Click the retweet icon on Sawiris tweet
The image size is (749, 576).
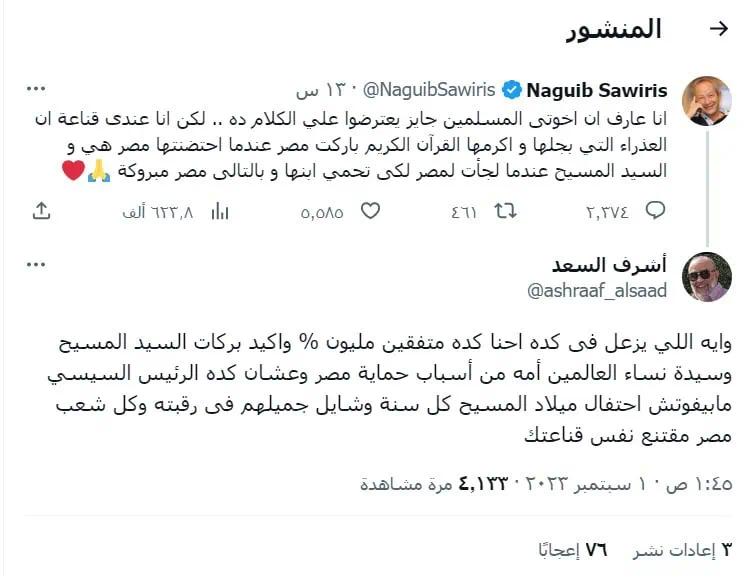pyautogui.click(x=505, y=211)
